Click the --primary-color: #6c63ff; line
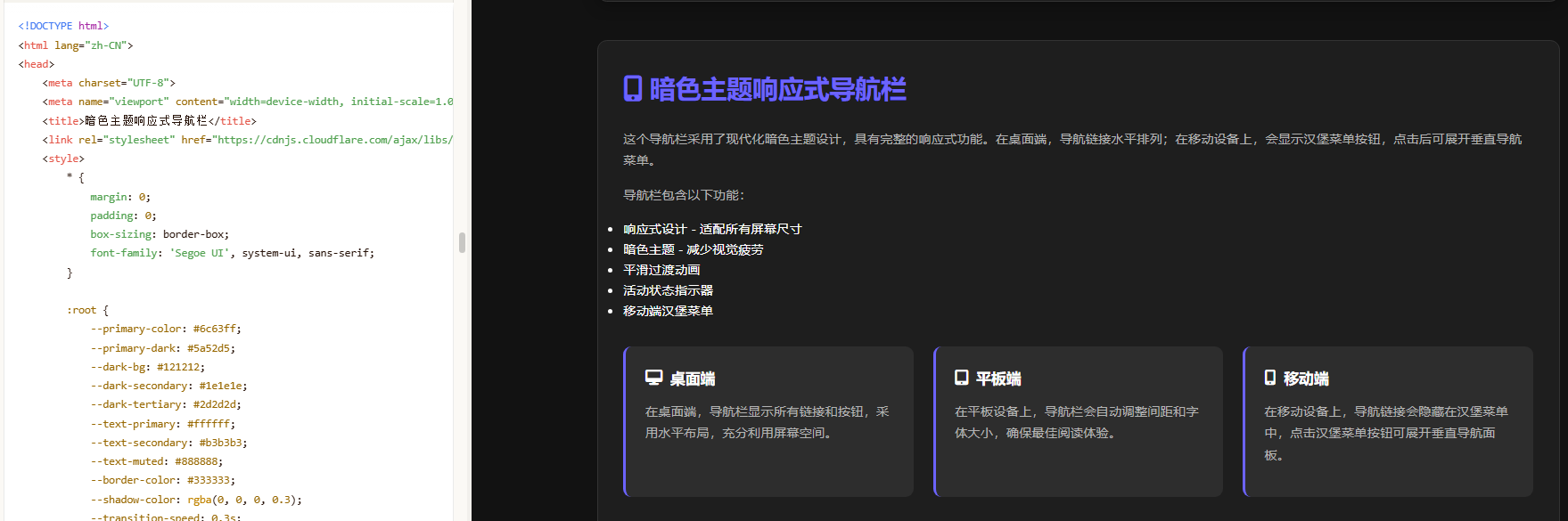Viewport: 1568px width, 521px height. click(x=166, y=329)
